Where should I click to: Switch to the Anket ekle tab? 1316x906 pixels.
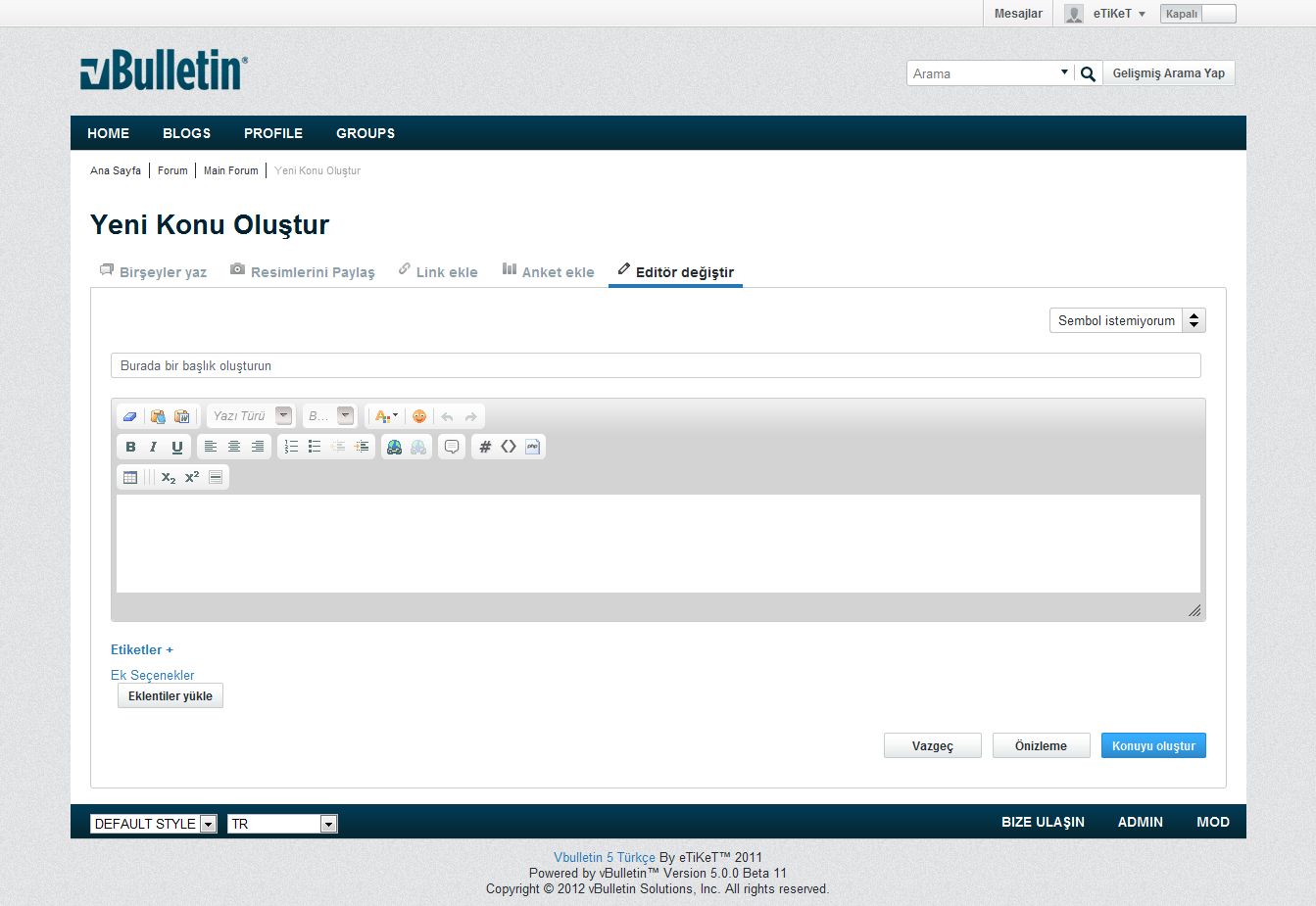(x=548, y=271)
